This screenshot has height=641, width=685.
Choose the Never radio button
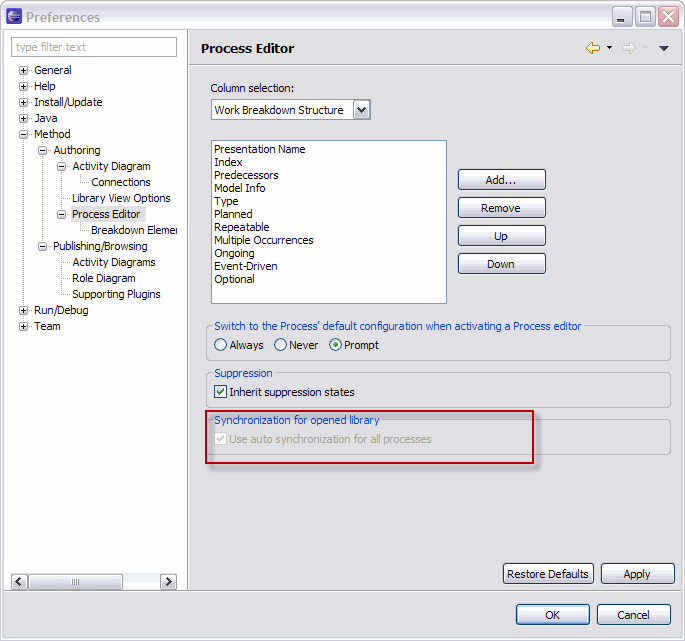280,345
